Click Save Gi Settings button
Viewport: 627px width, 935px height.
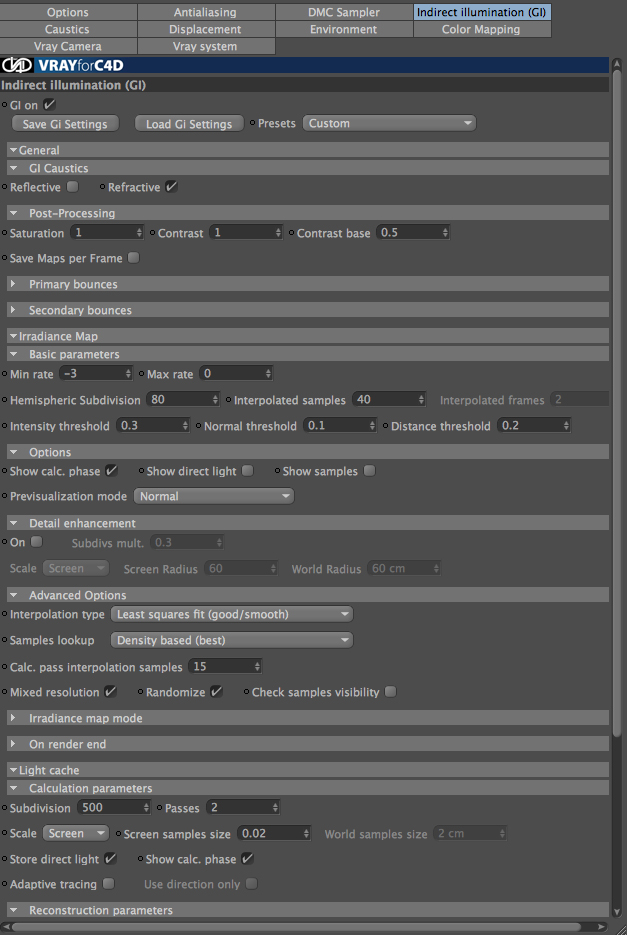(65, 124)
